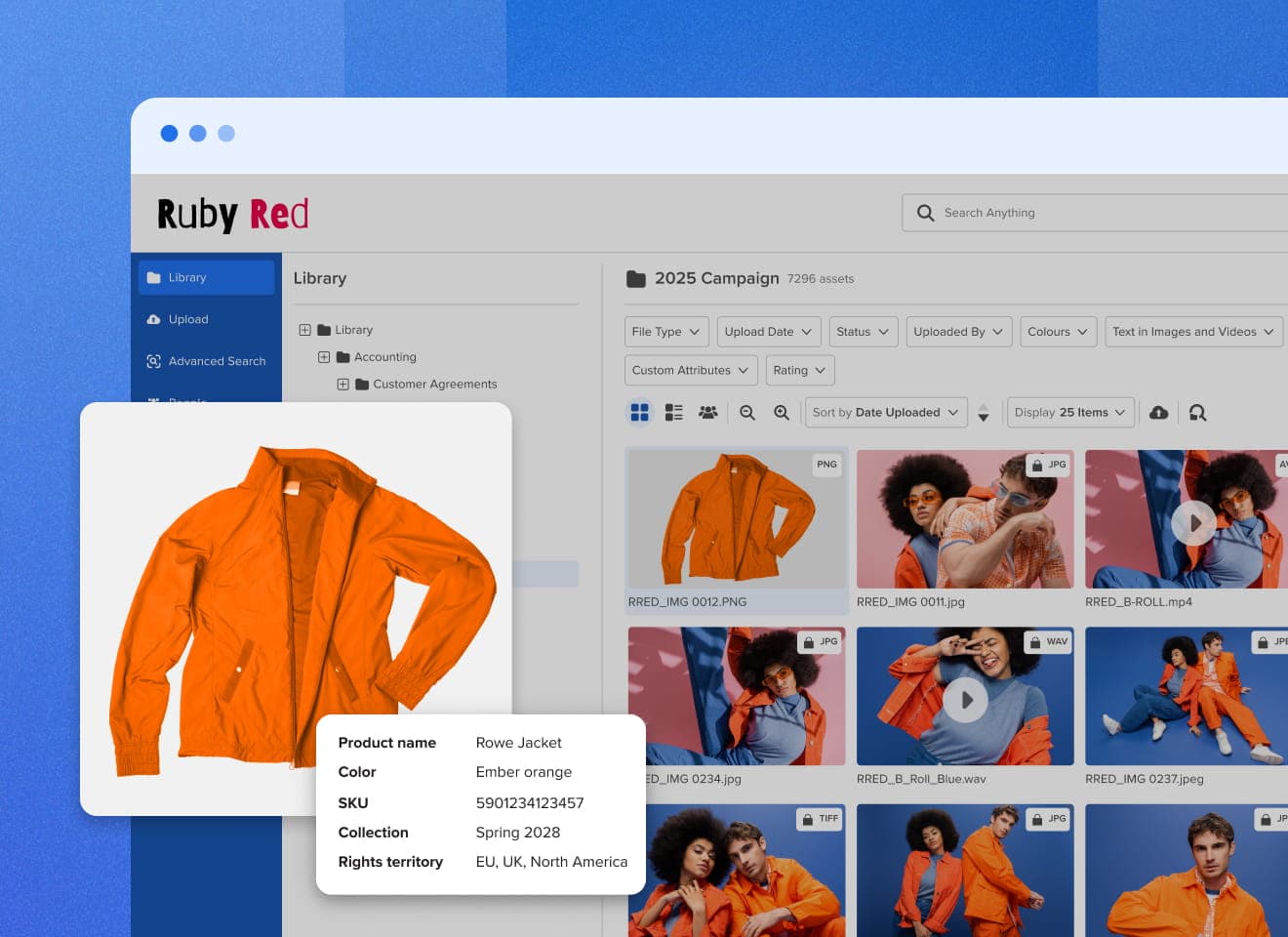Image resolution: width=1288 pixels, height=937 pixels.
Task: Expand the Customer Agreements tree node
Action: pos(342,385)
